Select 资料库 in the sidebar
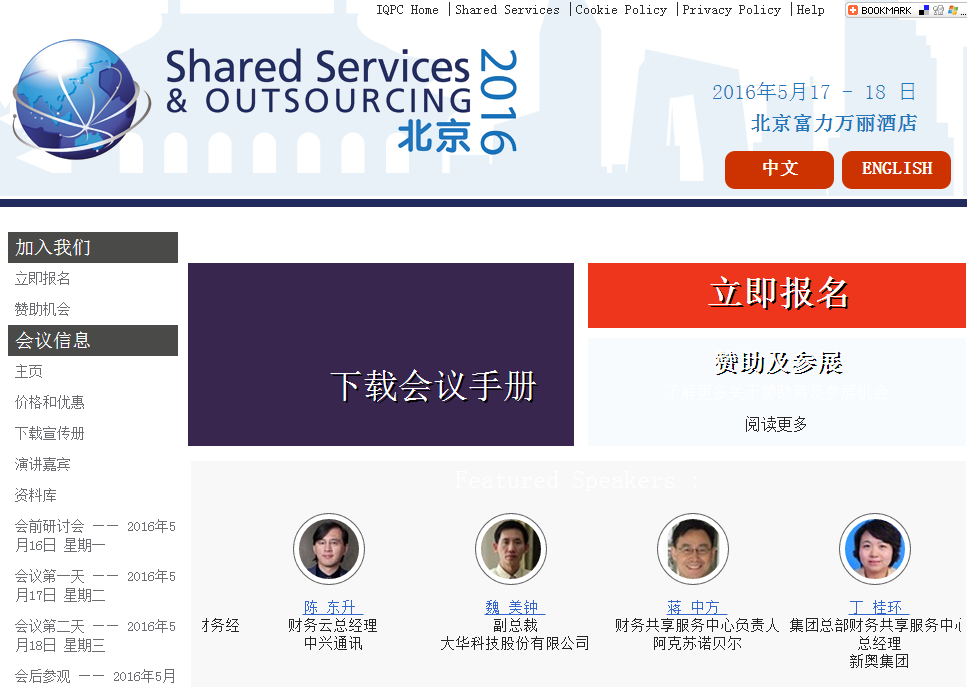Image resolution: width=967 pixels, height=687 pixels. [x=36, y=495]
